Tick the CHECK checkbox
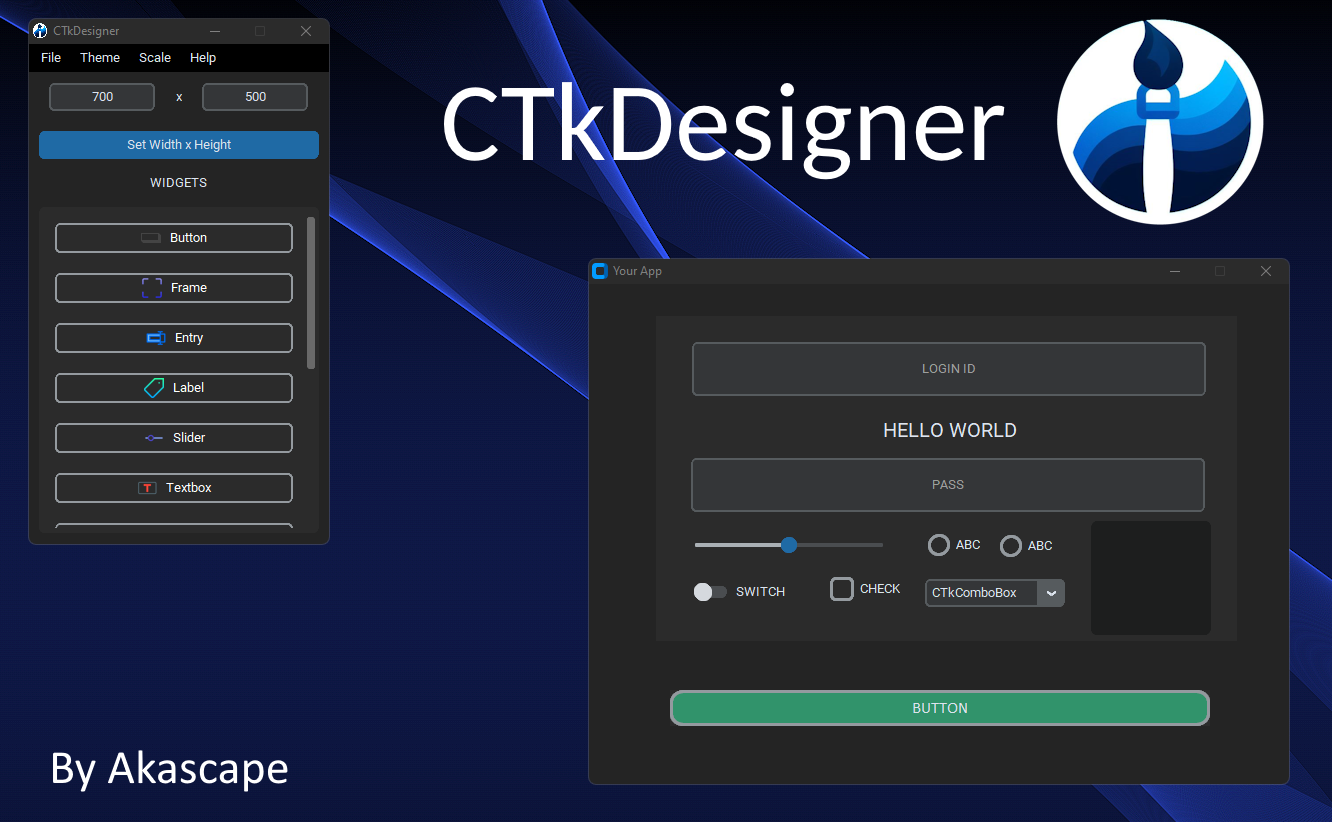 842,589
